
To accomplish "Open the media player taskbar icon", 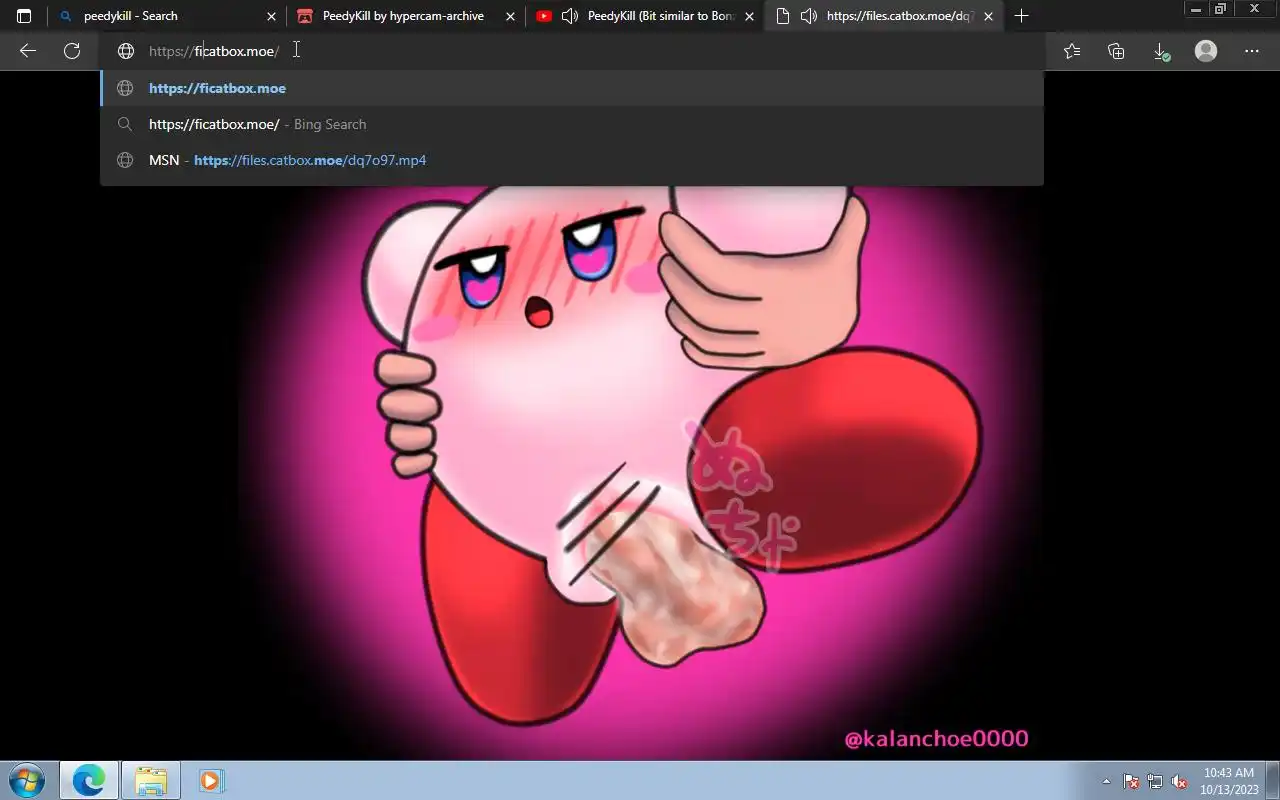I will 211,780.
